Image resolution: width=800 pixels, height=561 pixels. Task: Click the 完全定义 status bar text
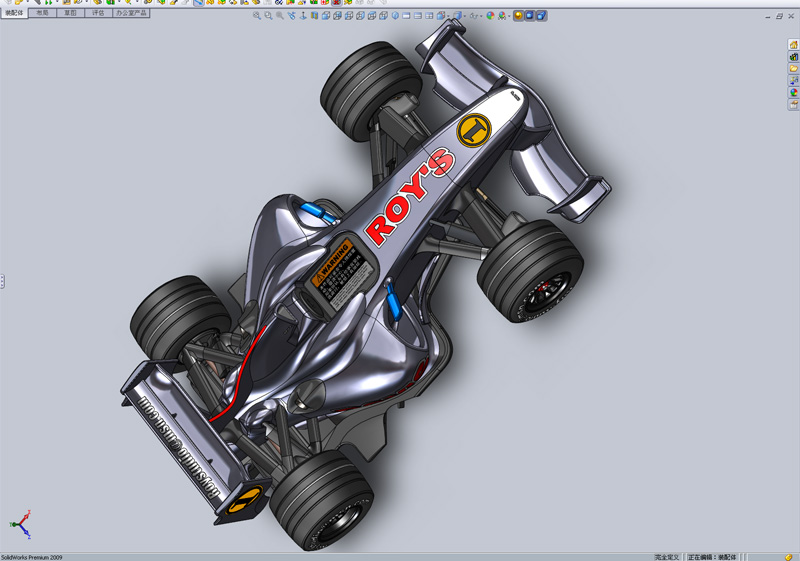pyautogui.click(x=667, y=557)
